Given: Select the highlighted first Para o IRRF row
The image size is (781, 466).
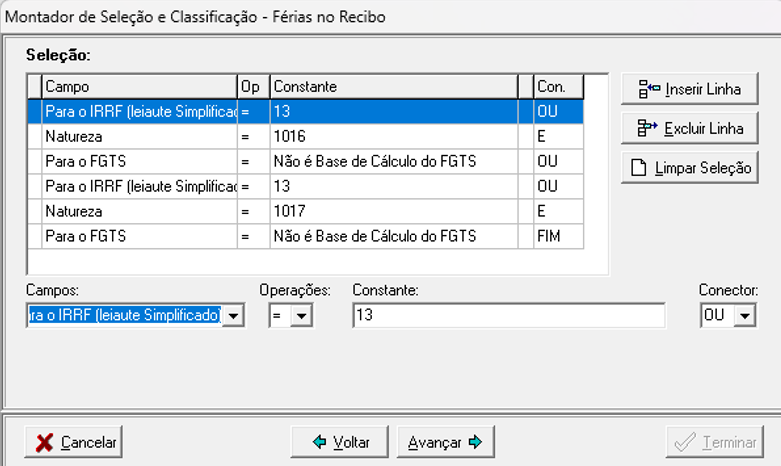Looking at the screenshot, I should (x=138, y=112).
